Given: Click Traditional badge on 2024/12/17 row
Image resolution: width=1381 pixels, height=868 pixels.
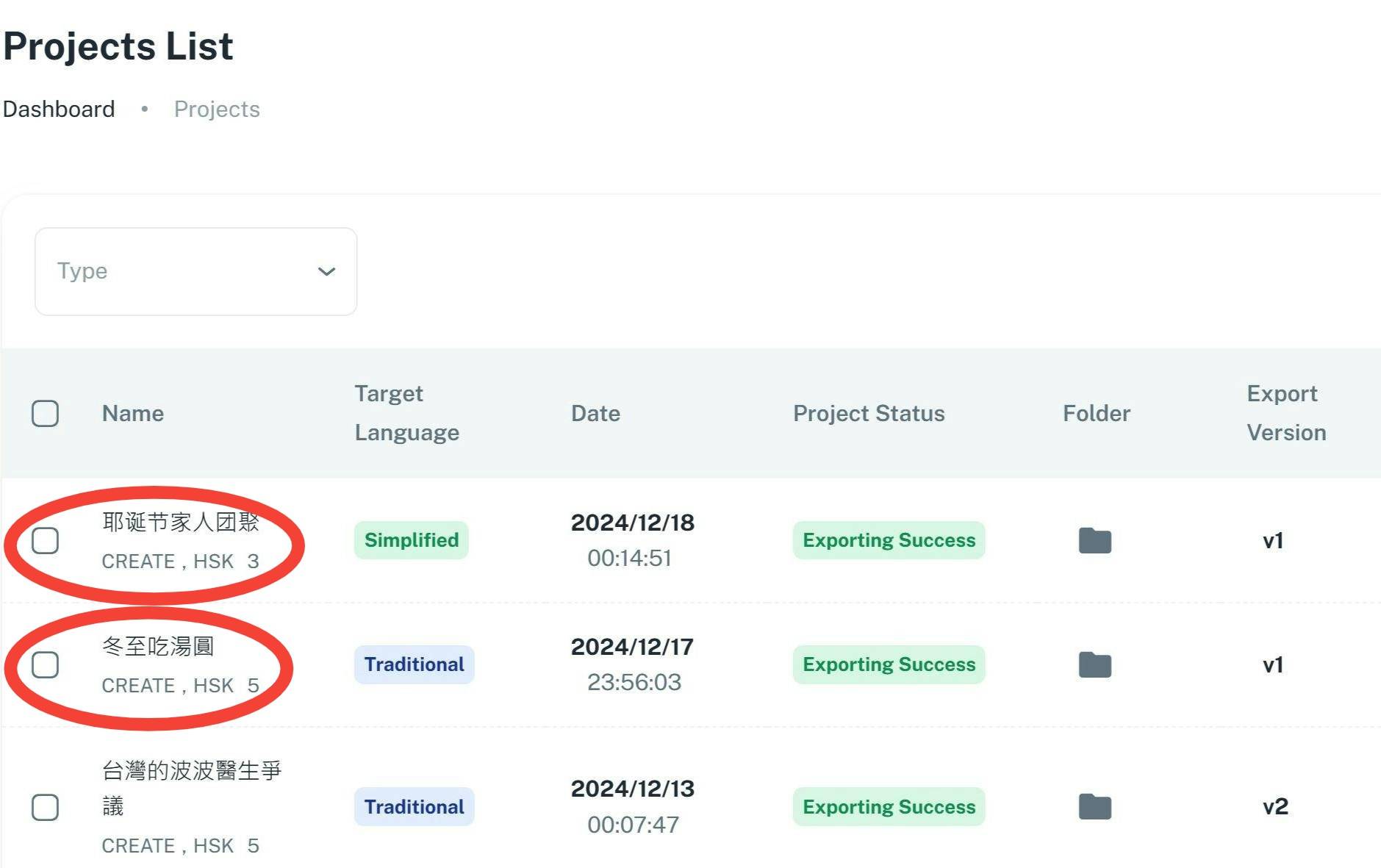Looking at the screenshot, I should [414, 664].
